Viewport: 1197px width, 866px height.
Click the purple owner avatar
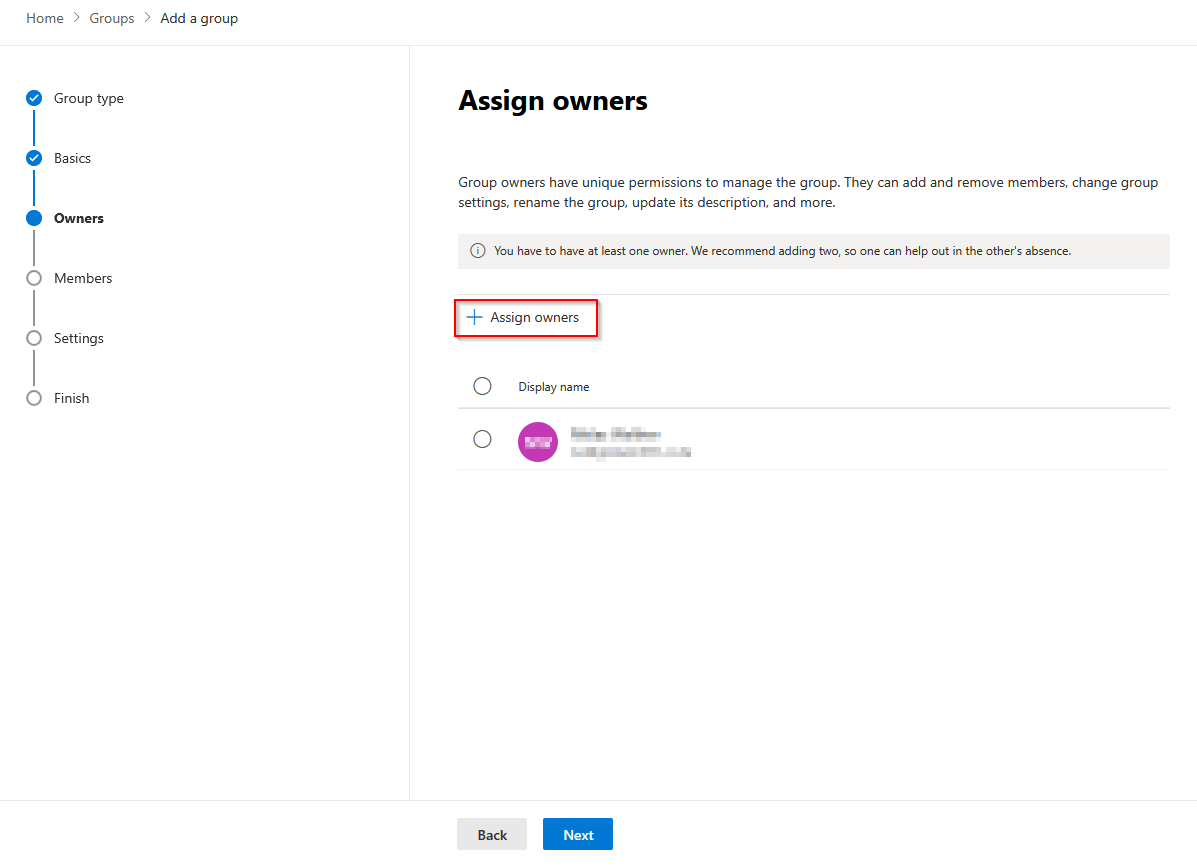point(538,441)
